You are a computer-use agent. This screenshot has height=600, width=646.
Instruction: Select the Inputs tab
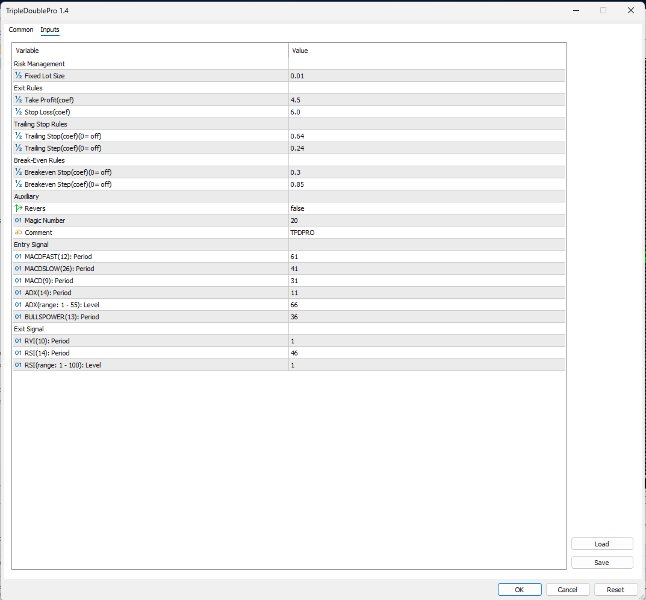[50, 30]
